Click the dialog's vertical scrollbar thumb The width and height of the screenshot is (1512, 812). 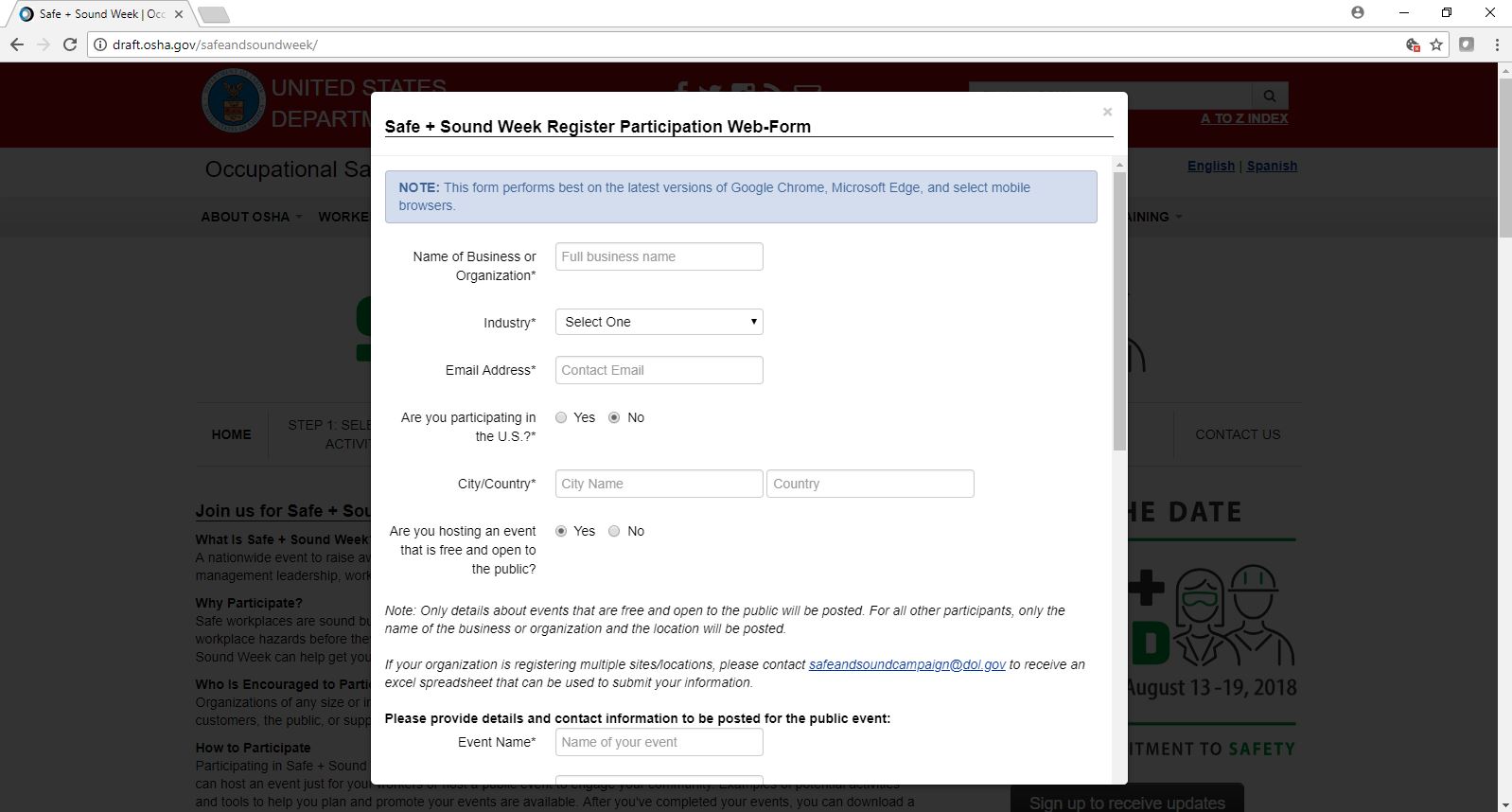(x=1120, y=310)
